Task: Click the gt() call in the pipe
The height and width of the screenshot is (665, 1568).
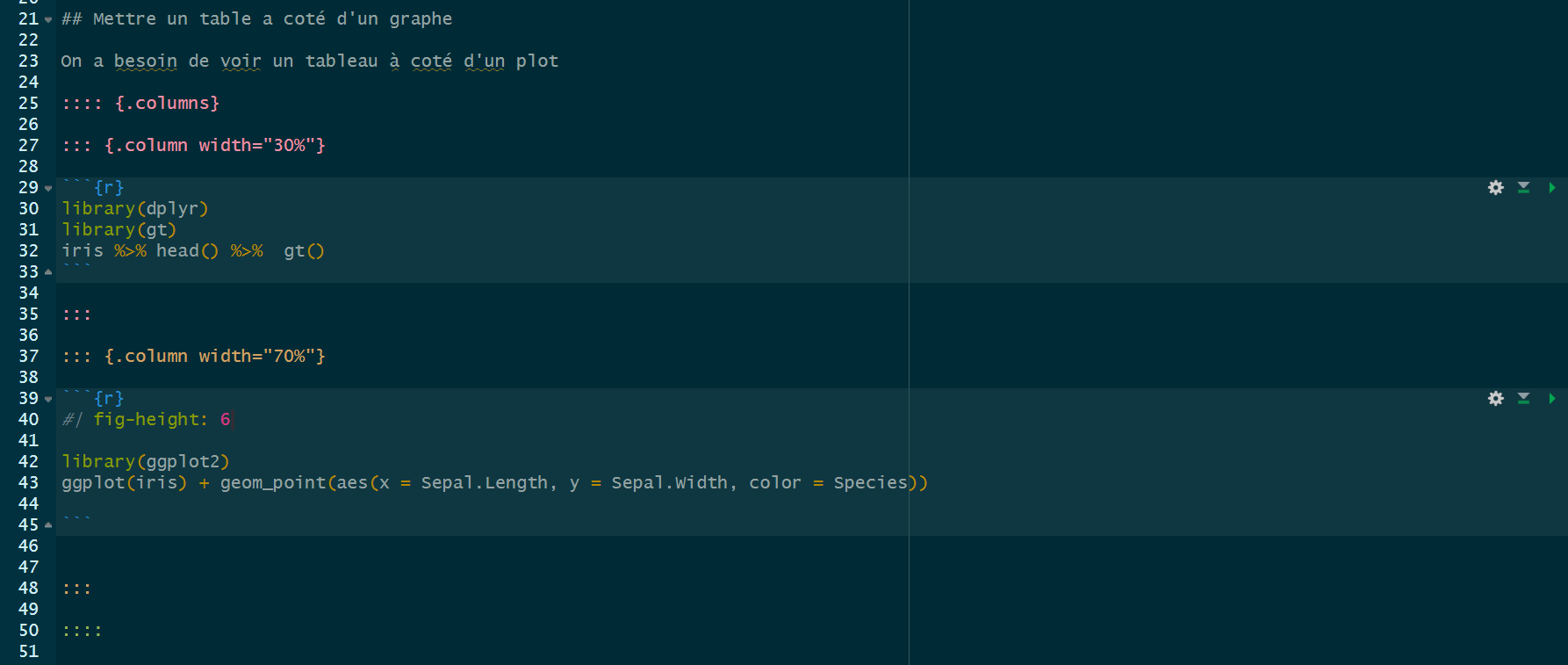Action: pos(304,251)
